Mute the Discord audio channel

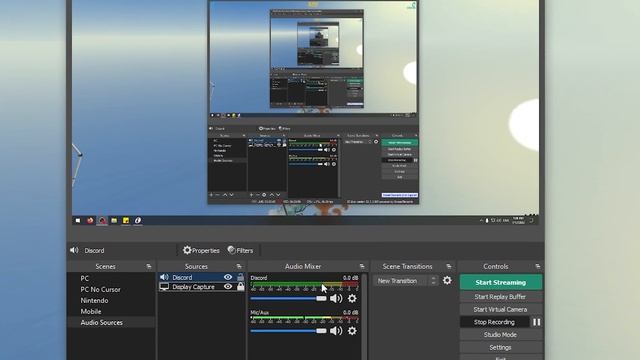click(336, 299)
